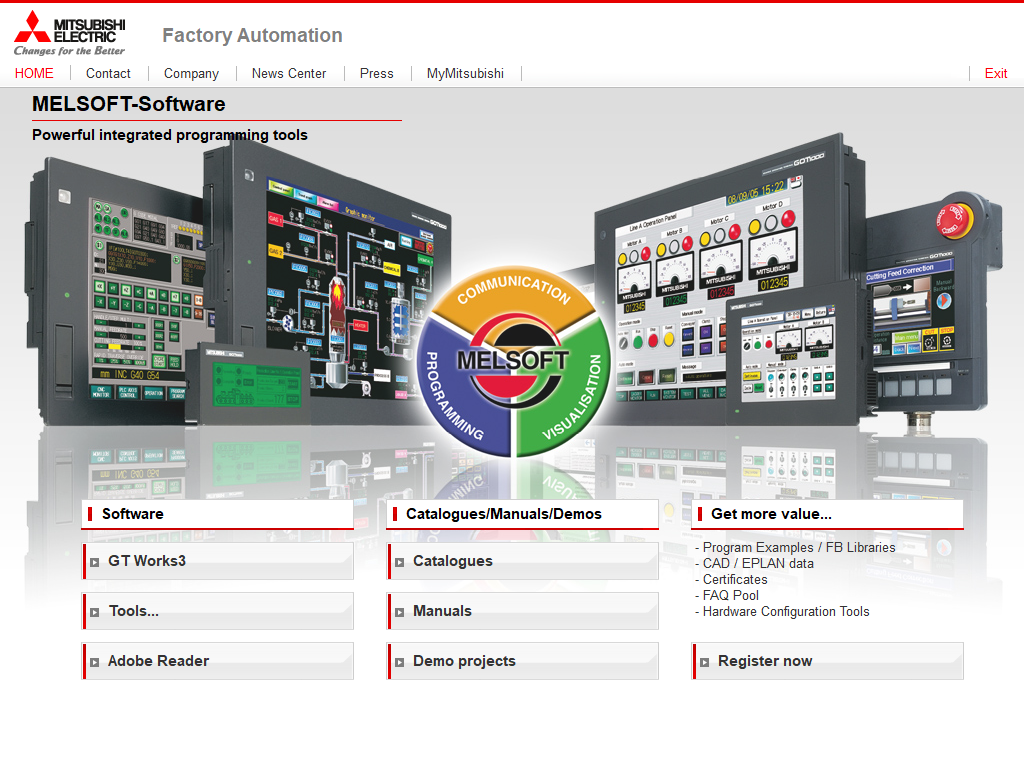Click 'CAD / EPLAN data' text
This screenshot has height=768, width=1024.
click(758, 564)
